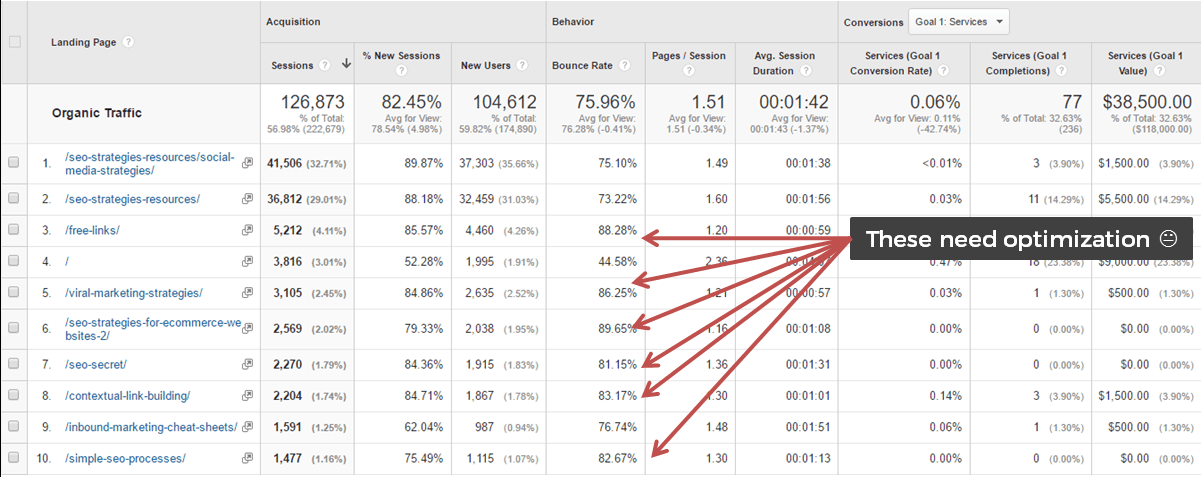Open /inbound-marketing-cheat-sheets/ link
This screenshot has width=1201, height=477.
click(x=151, y=428)
